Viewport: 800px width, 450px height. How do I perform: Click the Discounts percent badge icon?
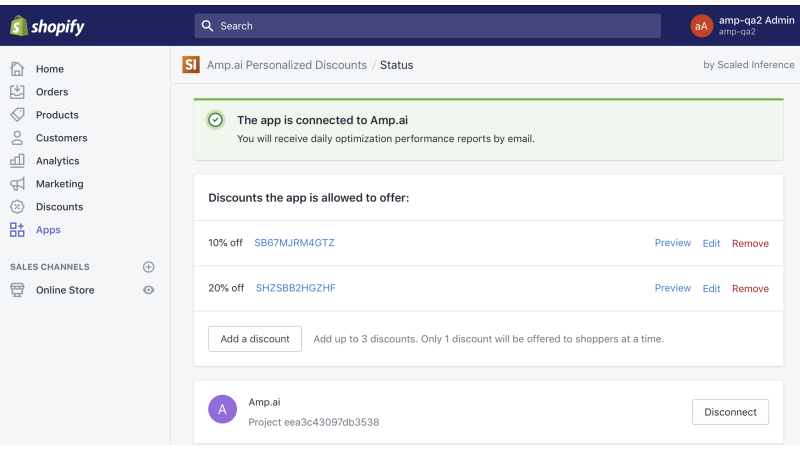pyautogui.click(x=17, y=207)
